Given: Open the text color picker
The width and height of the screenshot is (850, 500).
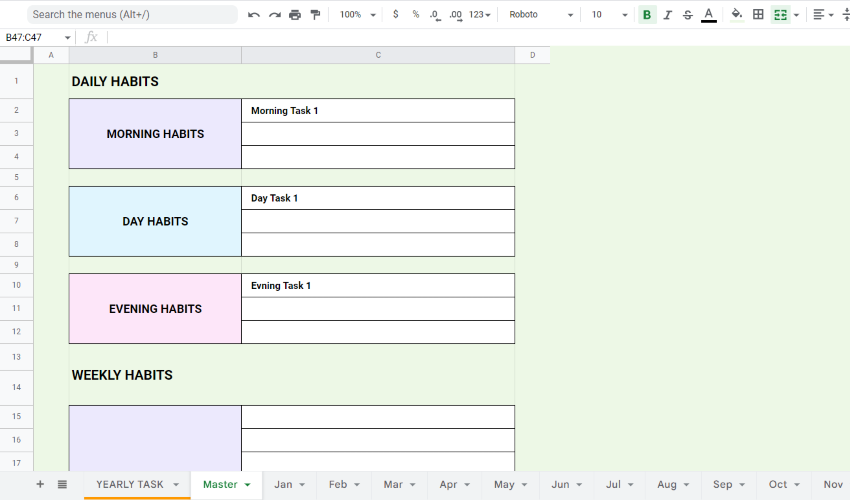Looking at the screenshot, I should click(709, 15).
